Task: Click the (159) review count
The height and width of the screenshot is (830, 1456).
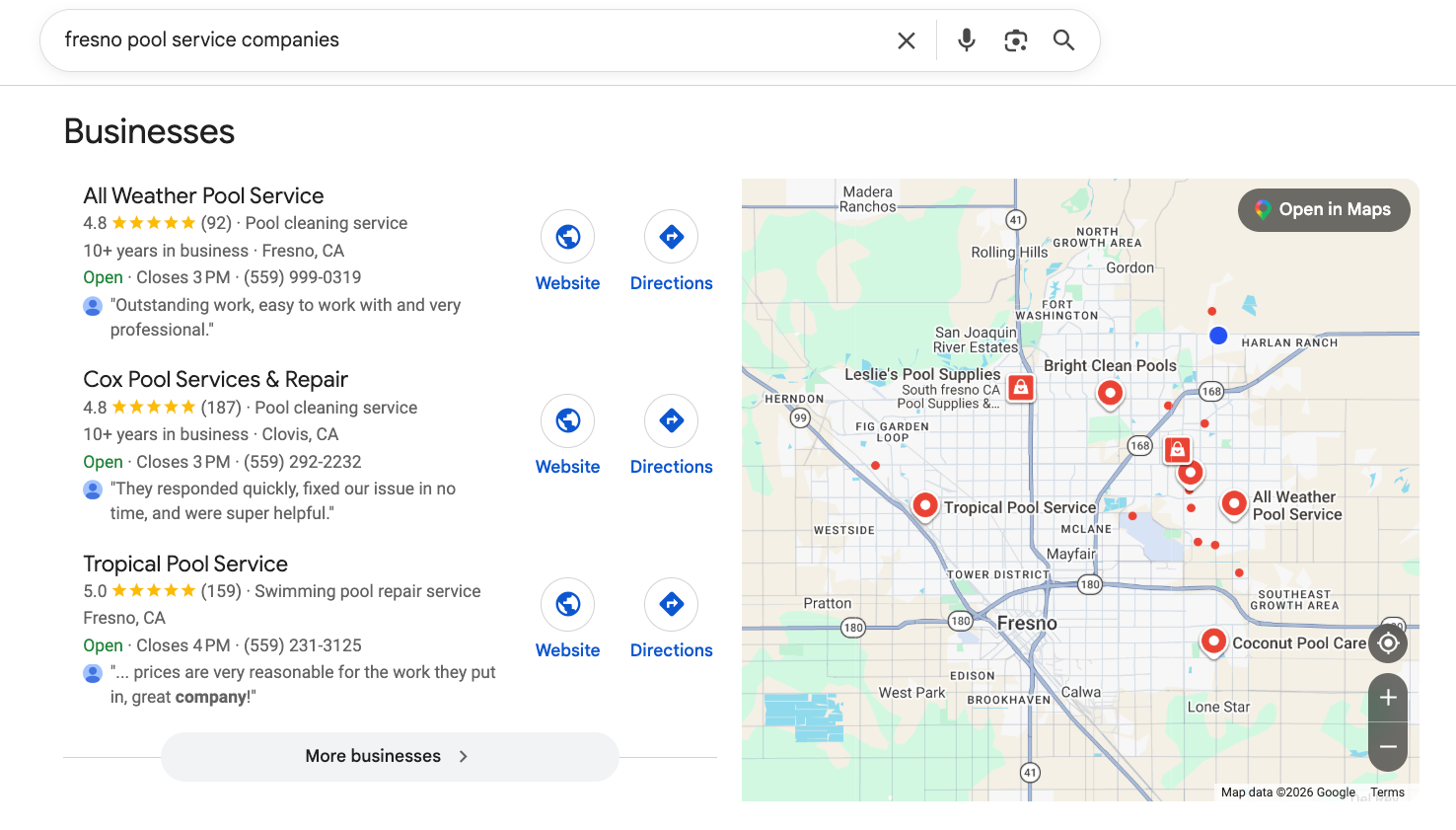Action: [221, 591]
